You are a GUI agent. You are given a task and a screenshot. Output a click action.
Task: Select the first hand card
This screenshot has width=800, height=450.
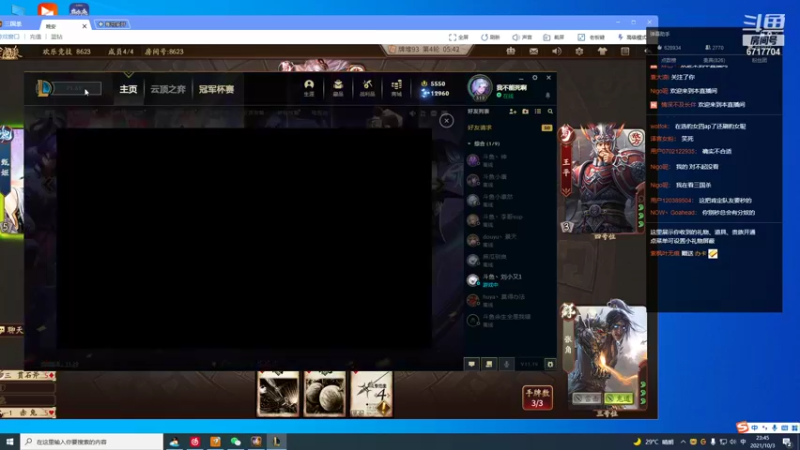tap(278, 394)
